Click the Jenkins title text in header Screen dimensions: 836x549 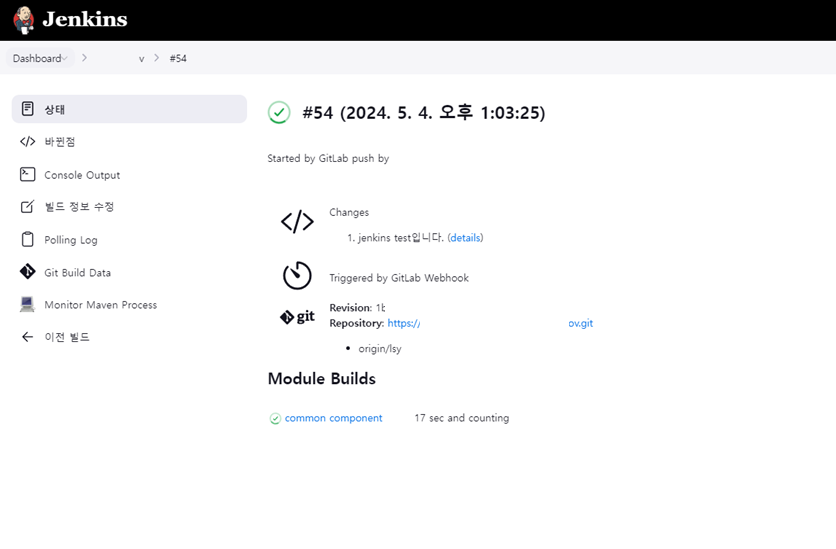(x=85, y=20)
